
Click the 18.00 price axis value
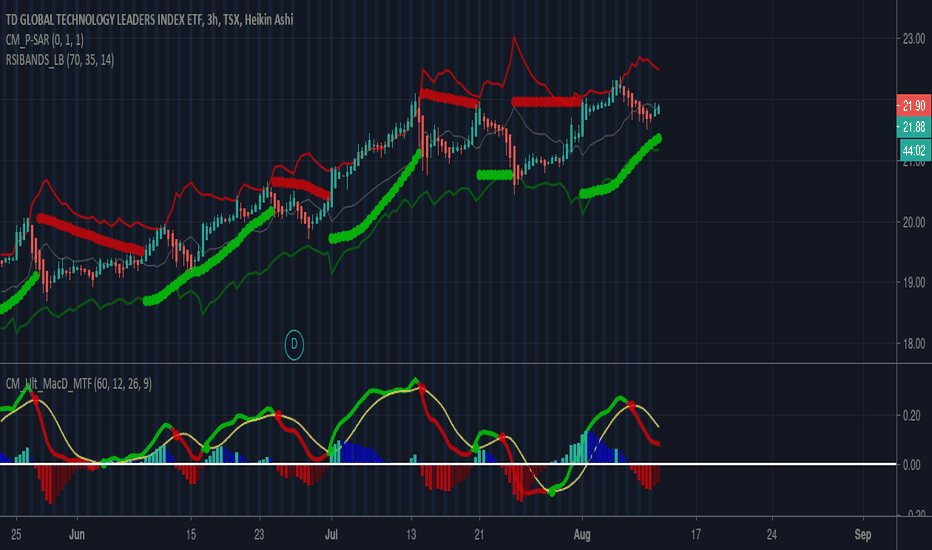pyautogui.click(x=914, y=344)
